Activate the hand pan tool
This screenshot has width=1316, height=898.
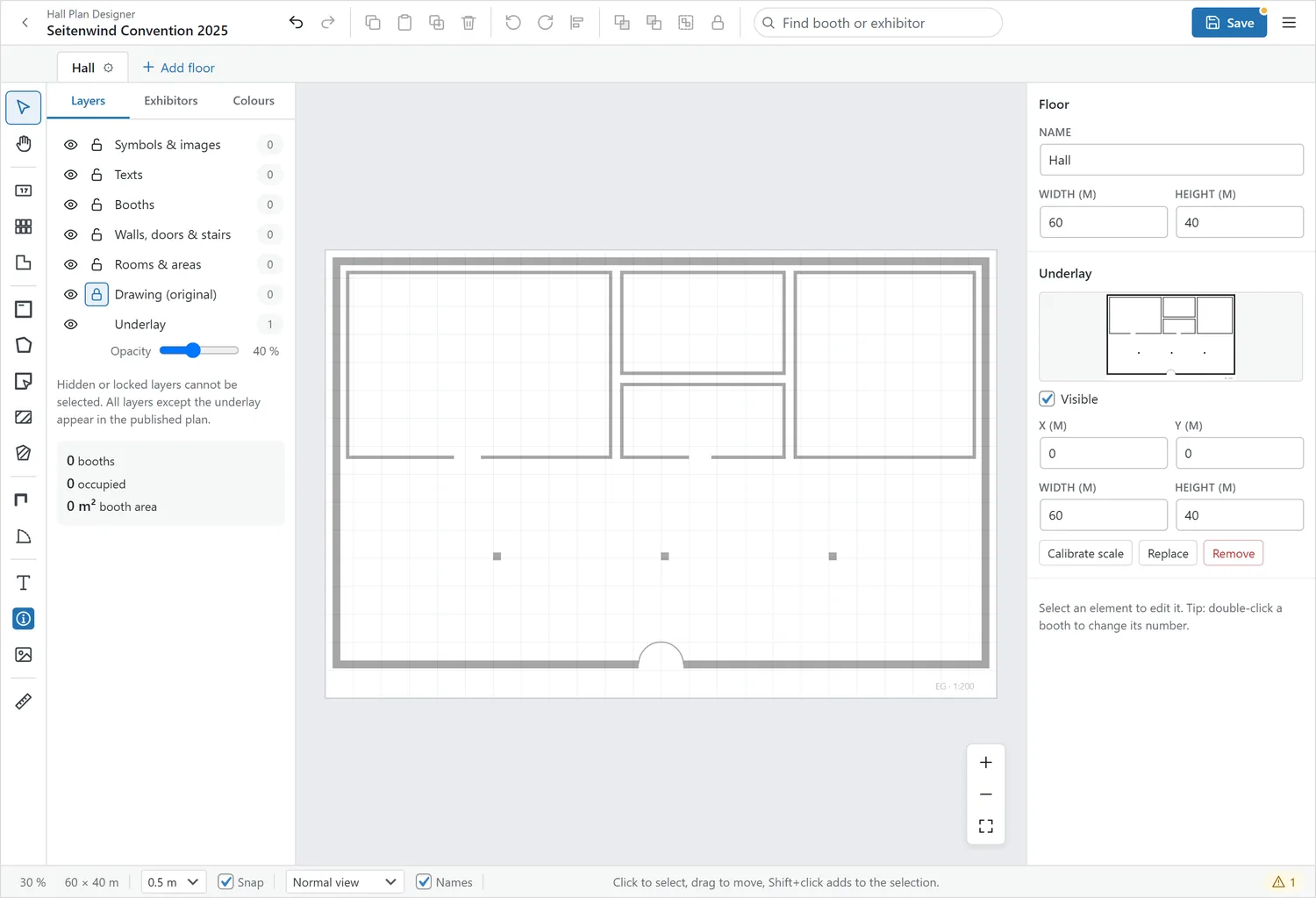pyautogui.click(x=24, y=144)
